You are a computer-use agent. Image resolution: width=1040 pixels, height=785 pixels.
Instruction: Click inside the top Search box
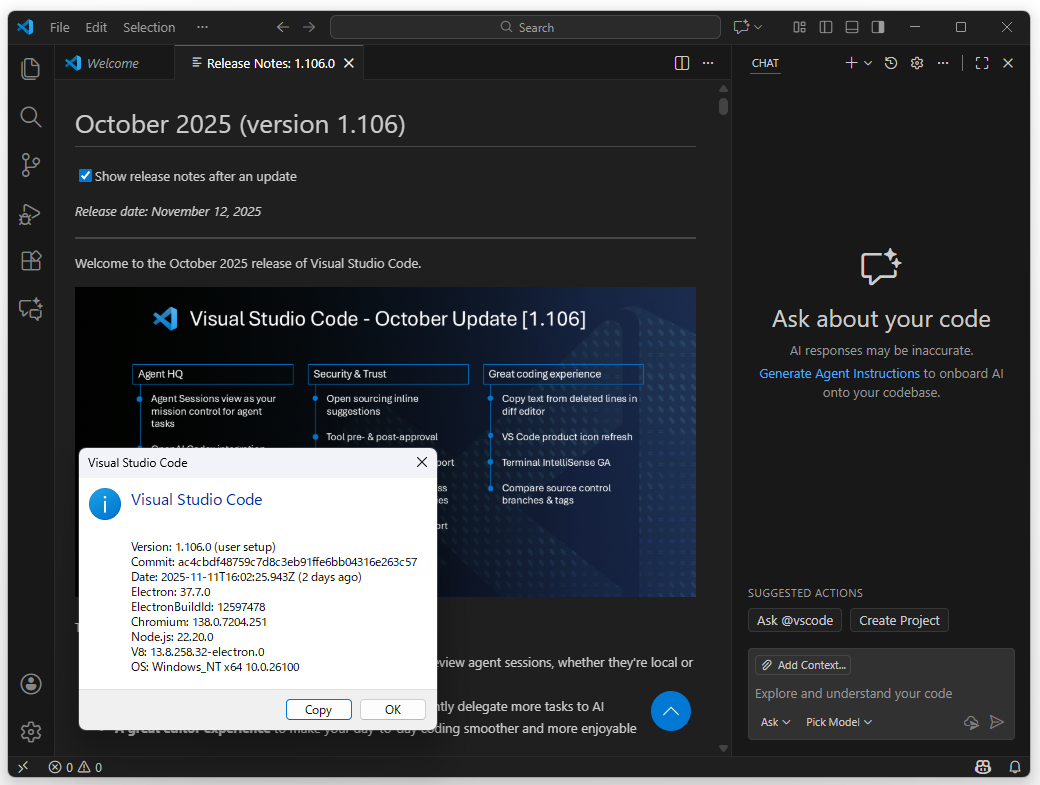pos(526,27)
